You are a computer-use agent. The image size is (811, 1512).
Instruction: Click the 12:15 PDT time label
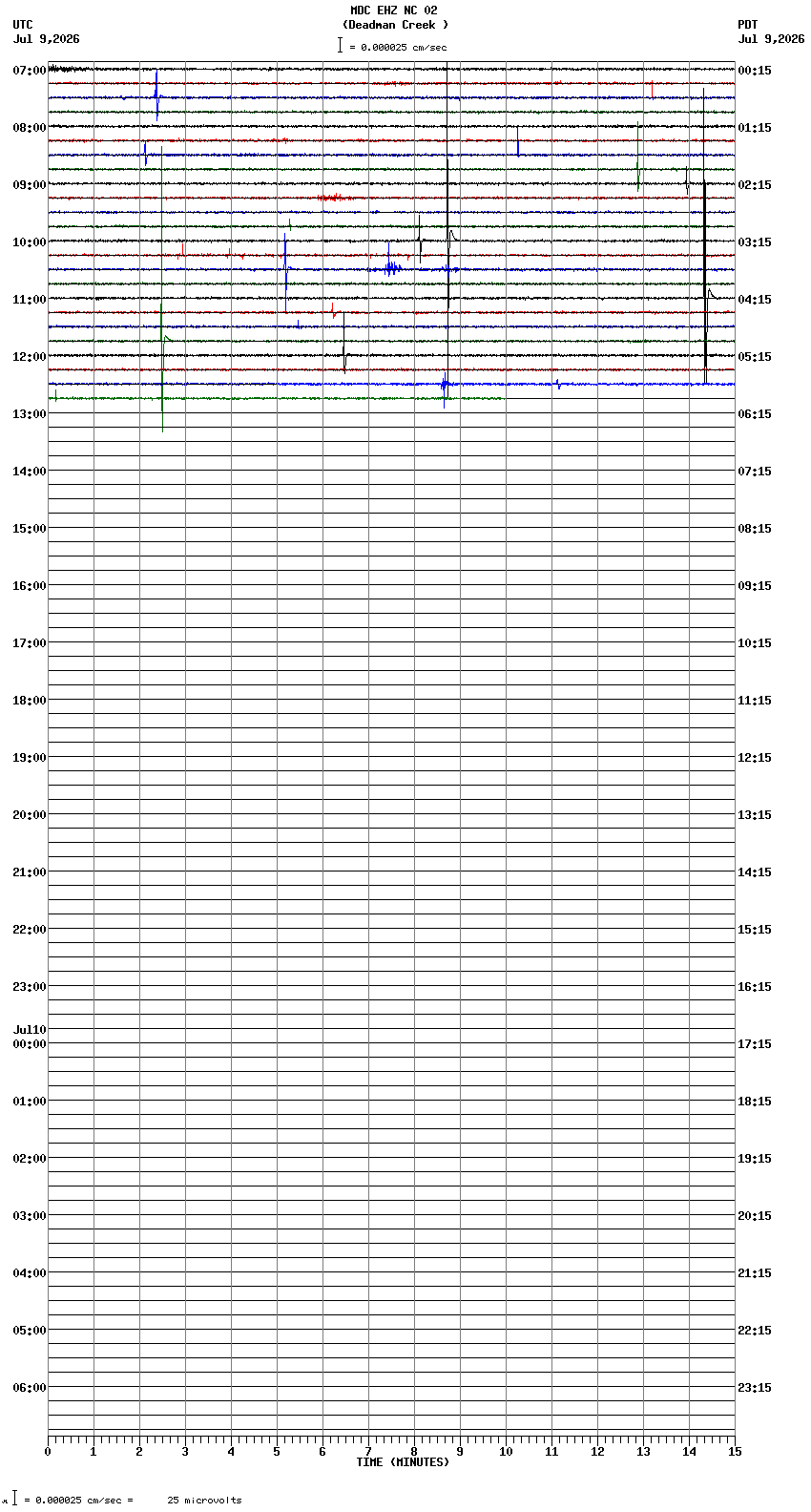[755, 758]
